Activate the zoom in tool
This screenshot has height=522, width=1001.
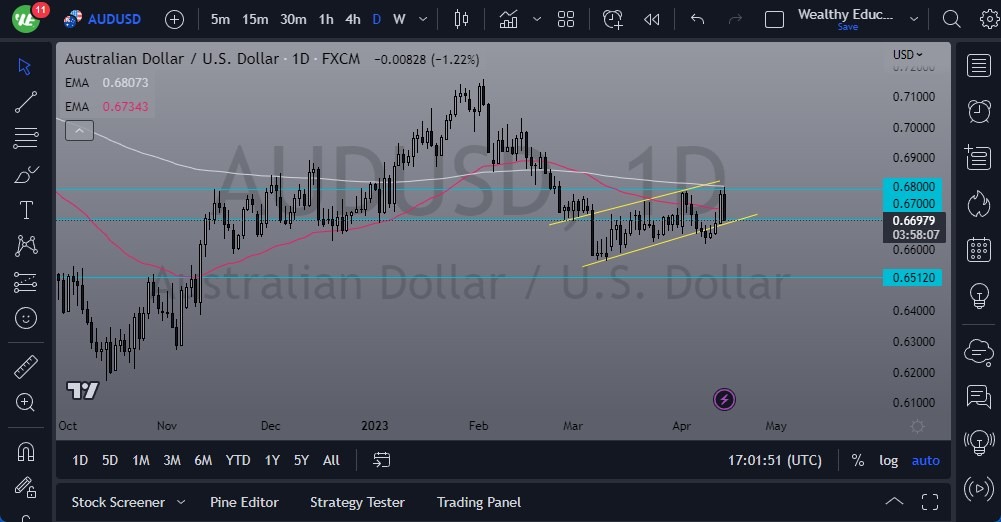click(x=26, y=402)
